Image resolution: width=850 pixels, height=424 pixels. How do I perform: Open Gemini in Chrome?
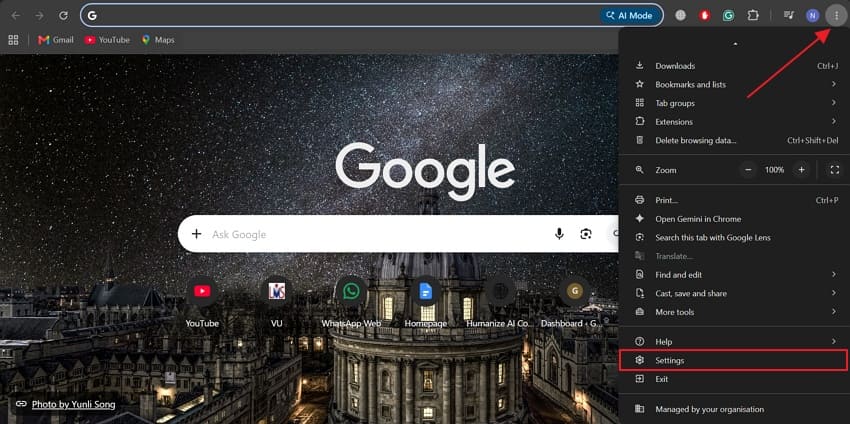[735, 219]
